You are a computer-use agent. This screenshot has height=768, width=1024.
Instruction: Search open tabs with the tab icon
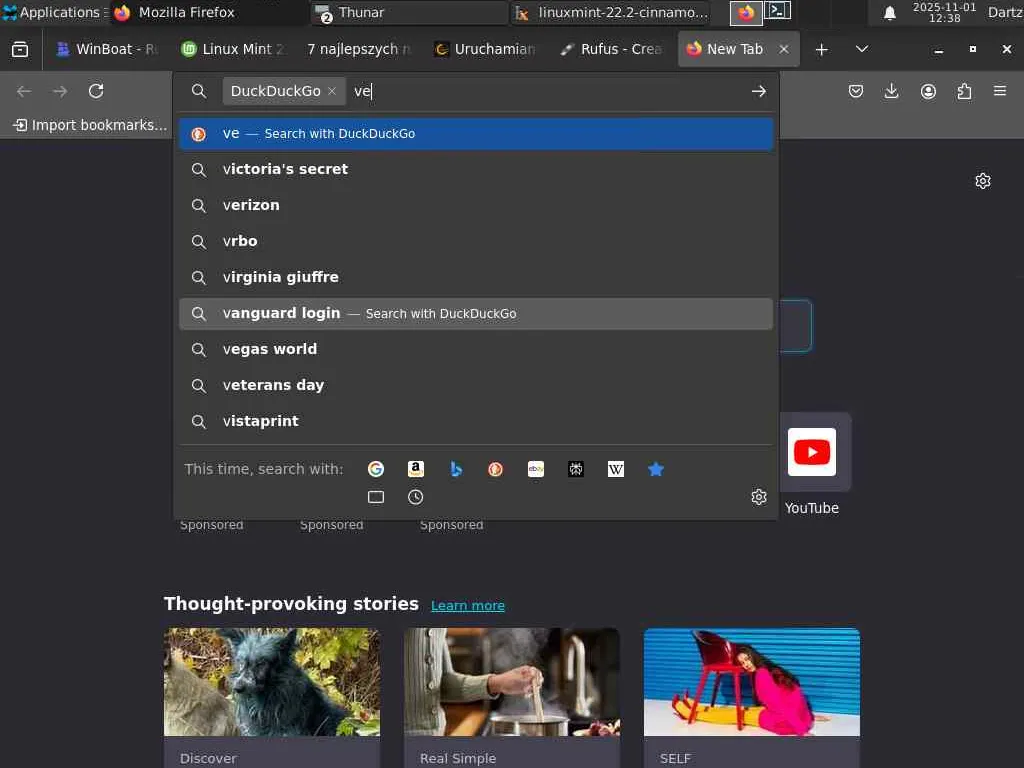tap(376, 497)
